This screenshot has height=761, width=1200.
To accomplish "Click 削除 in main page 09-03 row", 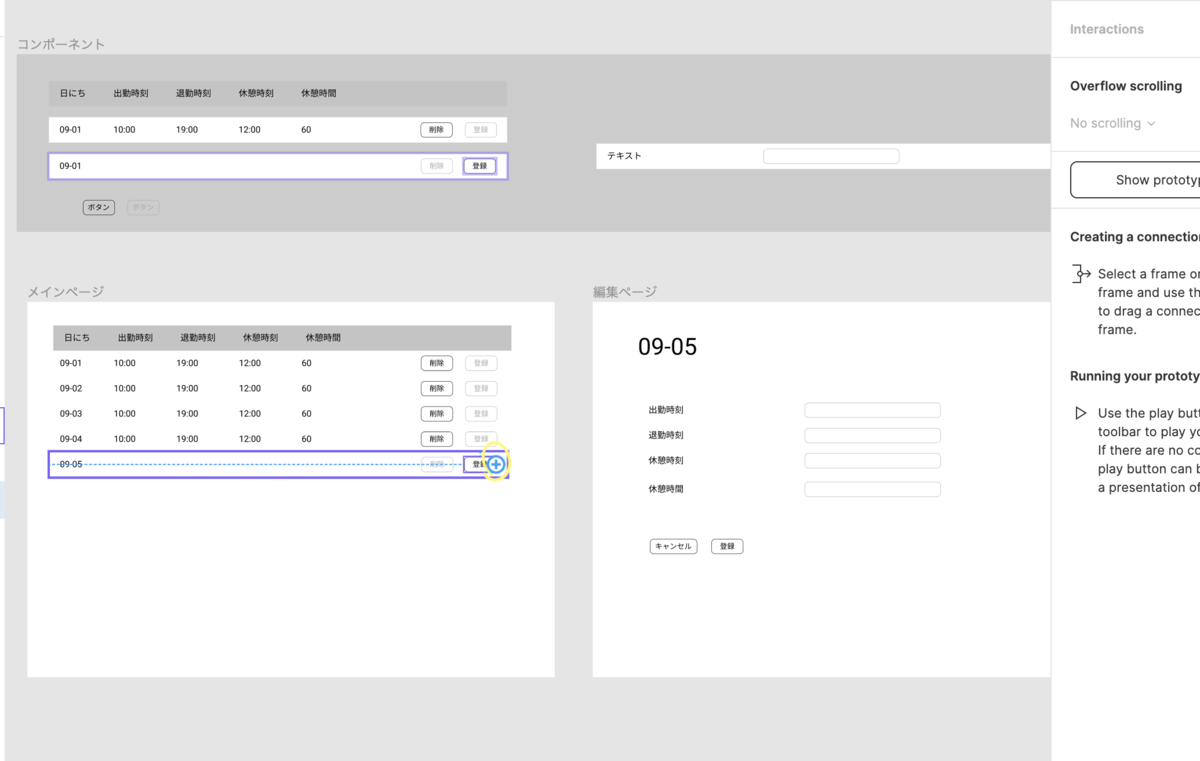I will [436, 414].
